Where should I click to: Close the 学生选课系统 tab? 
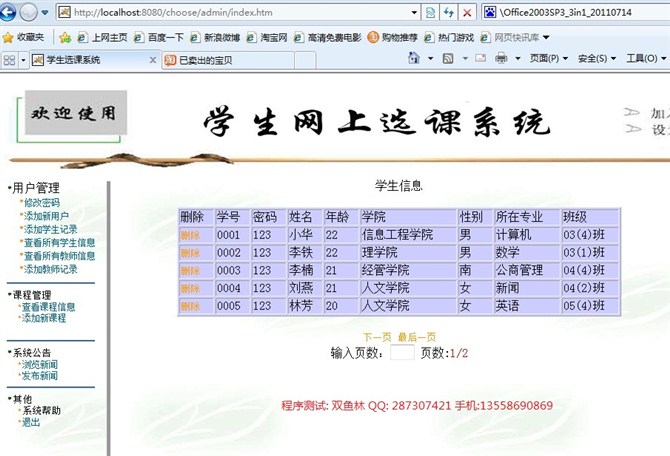coord(153,60)
